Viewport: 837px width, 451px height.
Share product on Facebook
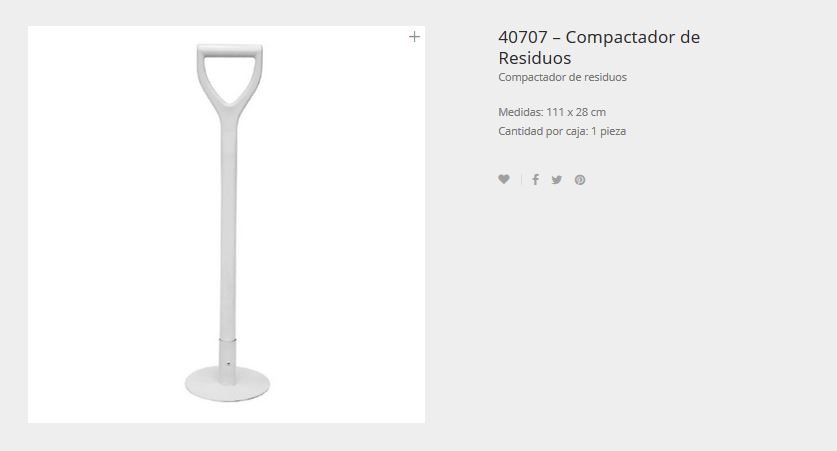point(535,179)
